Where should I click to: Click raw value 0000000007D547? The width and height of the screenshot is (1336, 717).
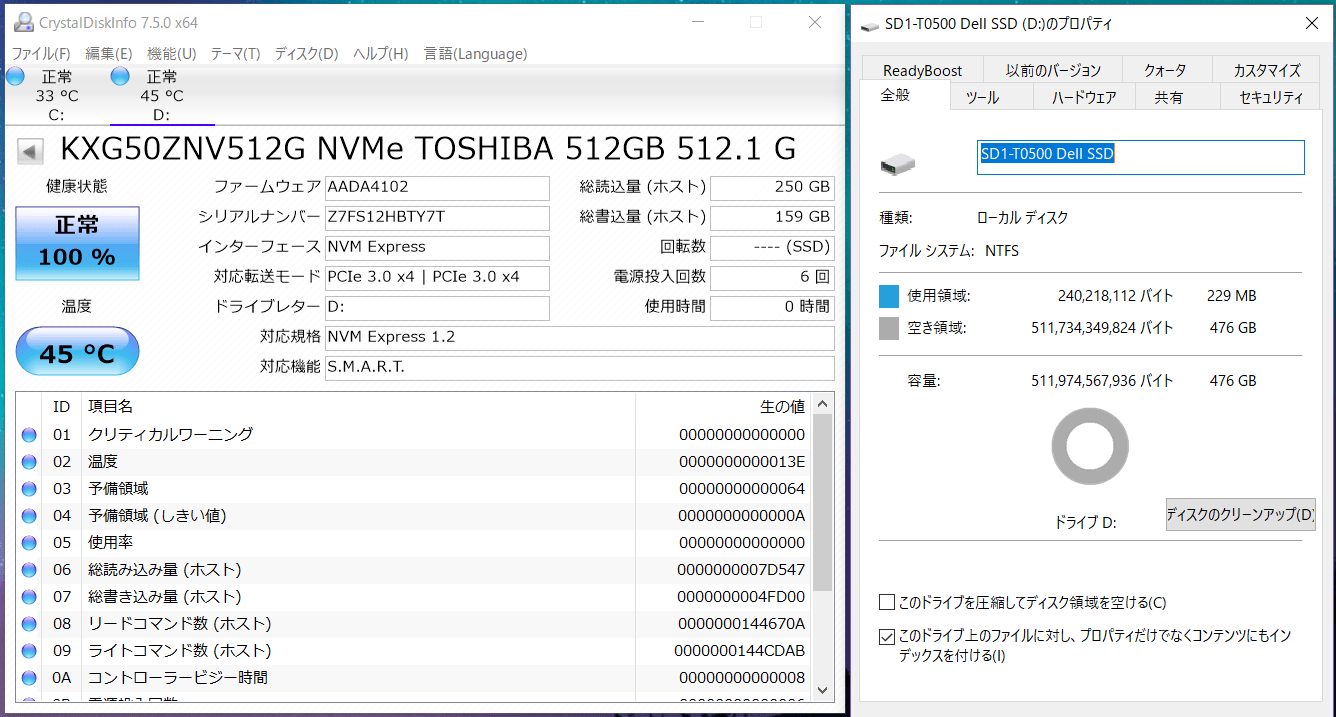pos(741,570)
